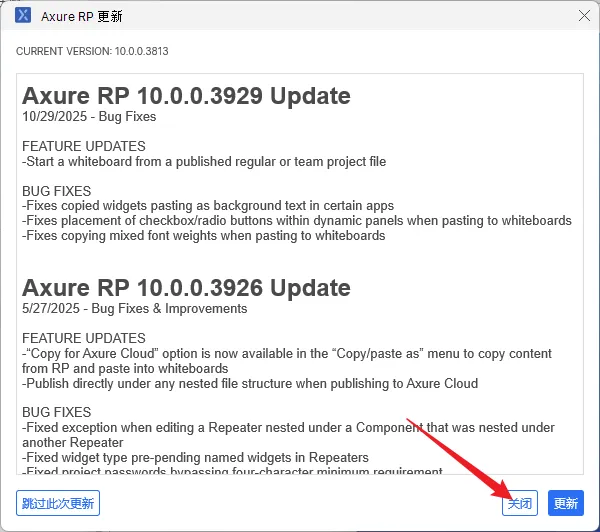Click Fixed widget type pre-pending line
Viewport: 600px width, 532px height.
pyautogui.click(x=195, y=457)
